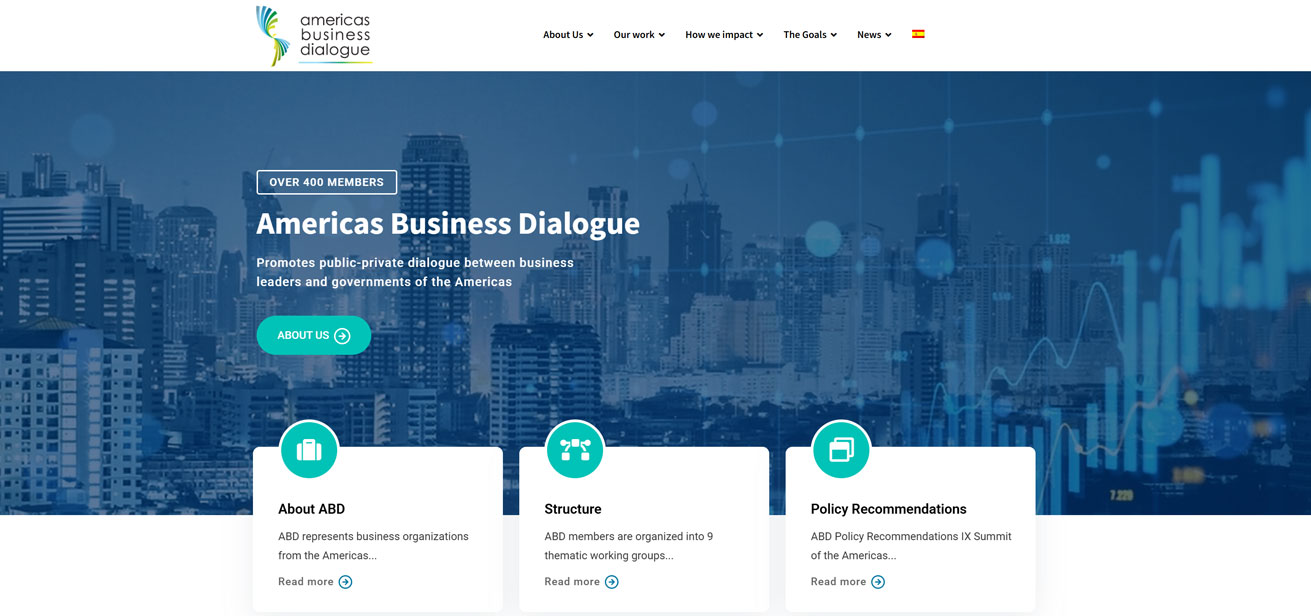This screenshot has height=616, width=1311.
Task: Read more about Policy Recommendations
Action: pyautogui.click(x=838, y=582)
